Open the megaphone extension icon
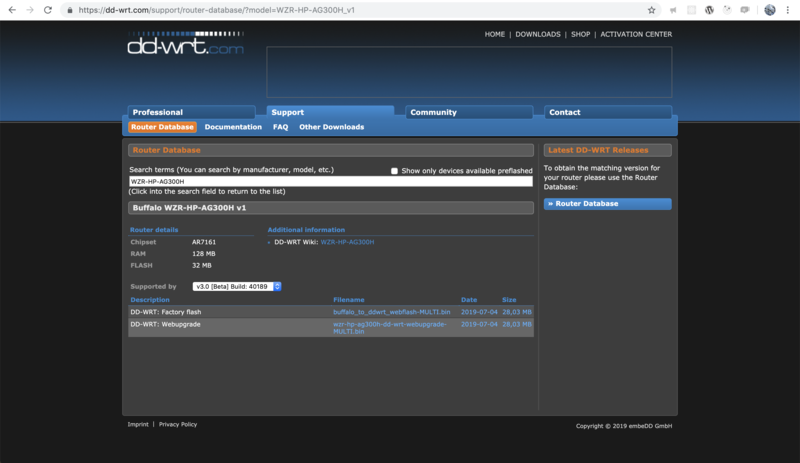 click(x=673, y=10)
